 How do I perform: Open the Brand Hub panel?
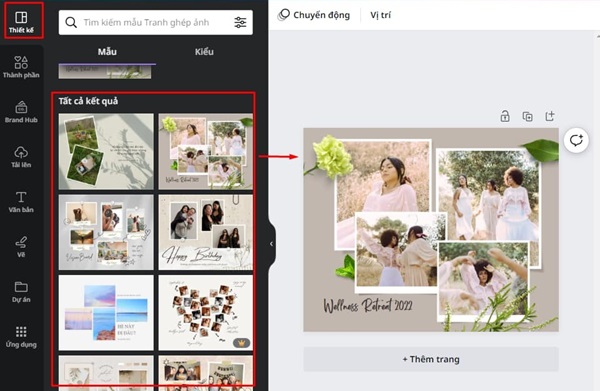[x=21, y=112]
